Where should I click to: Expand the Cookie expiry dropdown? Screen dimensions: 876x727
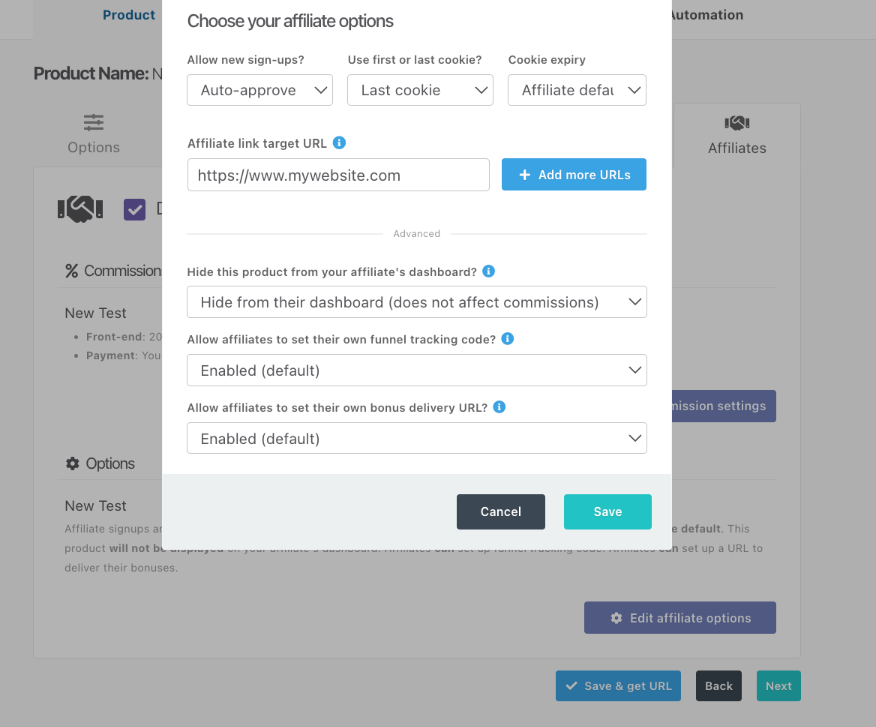click(577, 90)
